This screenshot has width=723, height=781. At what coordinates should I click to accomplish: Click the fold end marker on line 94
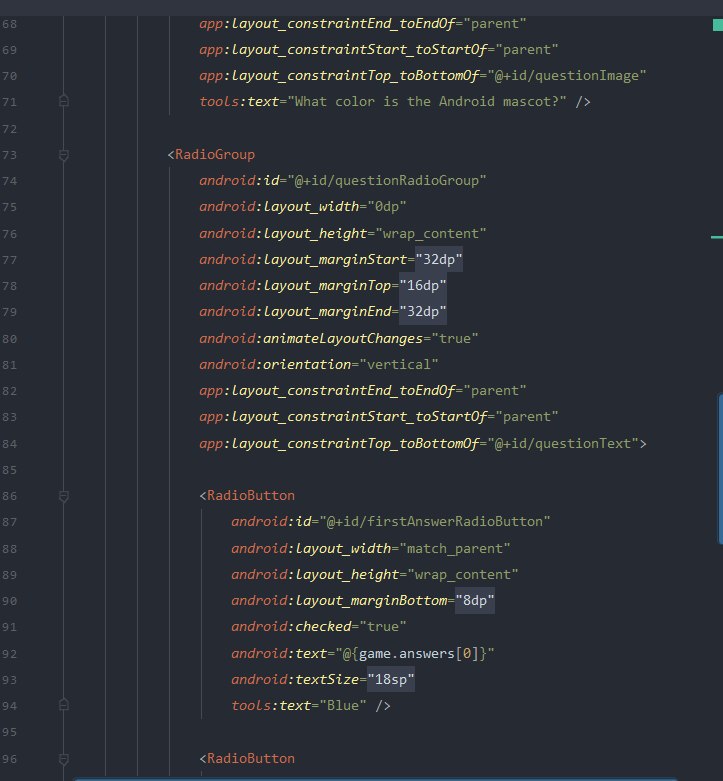[x=64, y=705]
